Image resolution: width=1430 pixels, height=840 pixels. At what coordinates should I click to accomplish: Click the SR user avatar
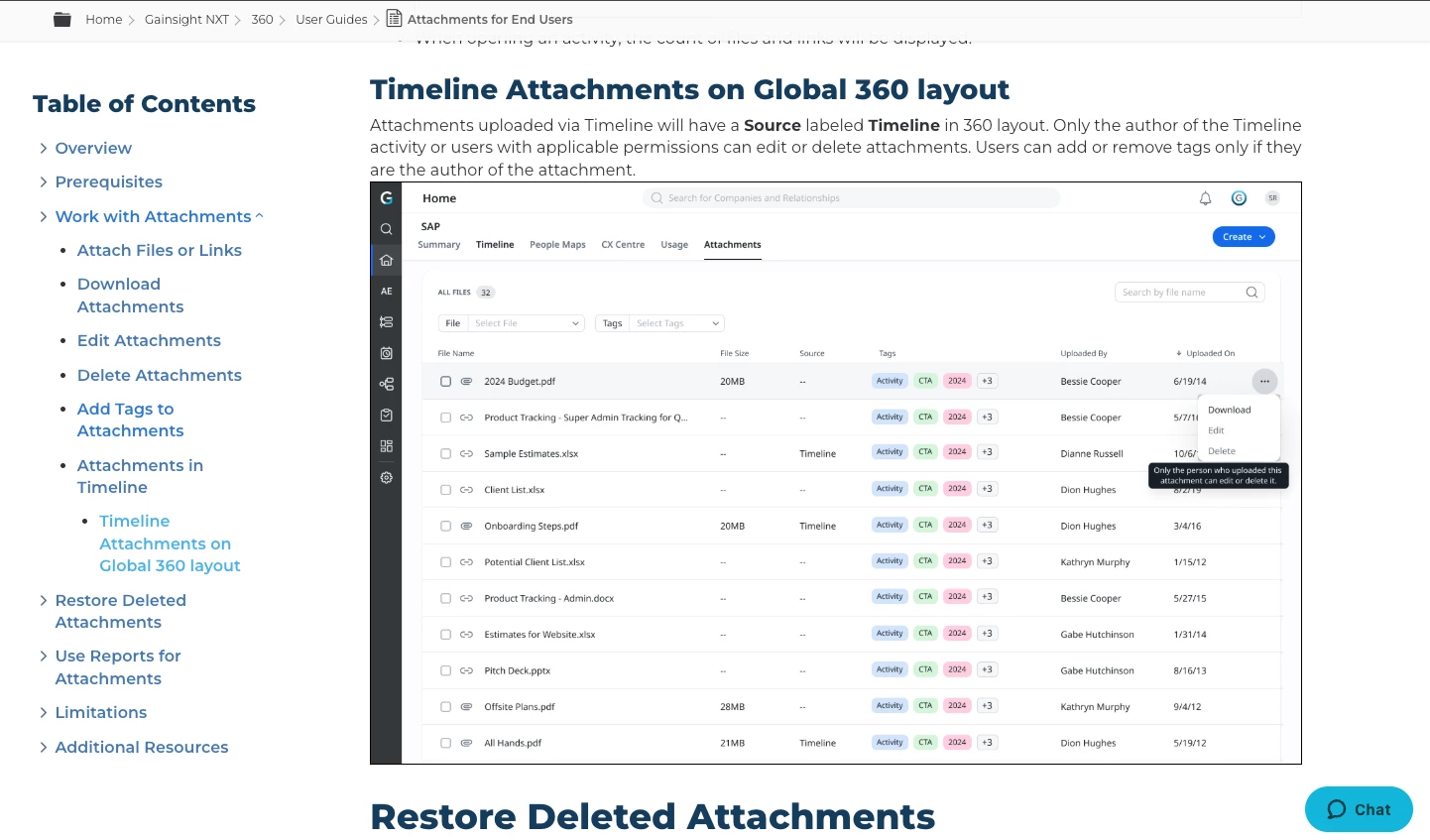pyautogui.click(x=1272, y=198)
